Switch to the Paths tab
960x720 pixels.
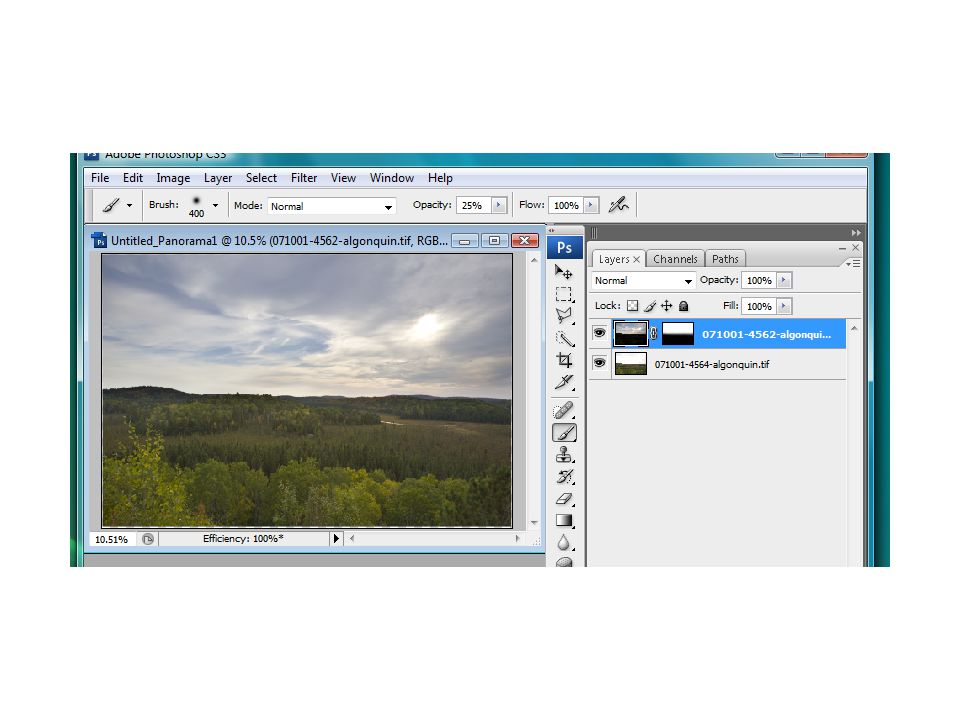[x=726, y=259]
